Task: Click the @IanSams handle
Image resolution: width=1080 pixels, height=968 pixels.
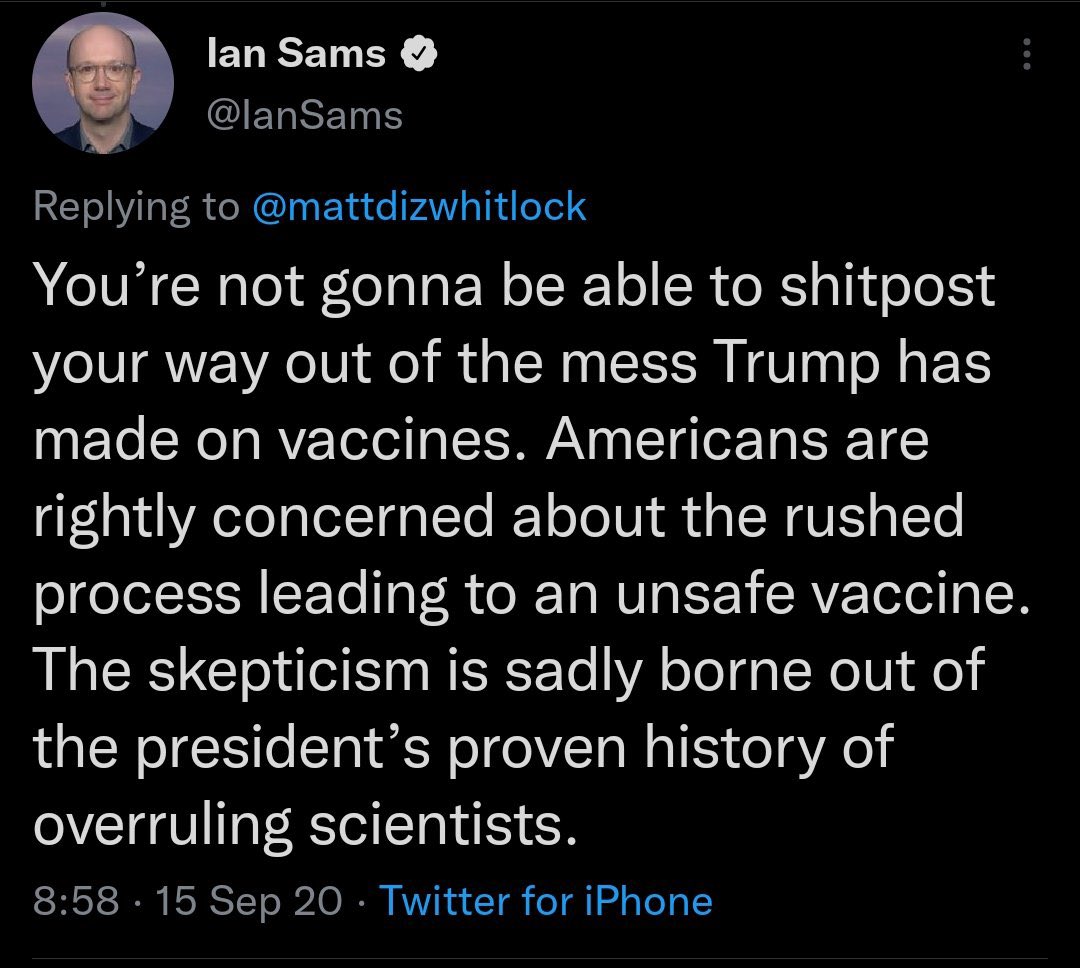Action: (304, 115)
